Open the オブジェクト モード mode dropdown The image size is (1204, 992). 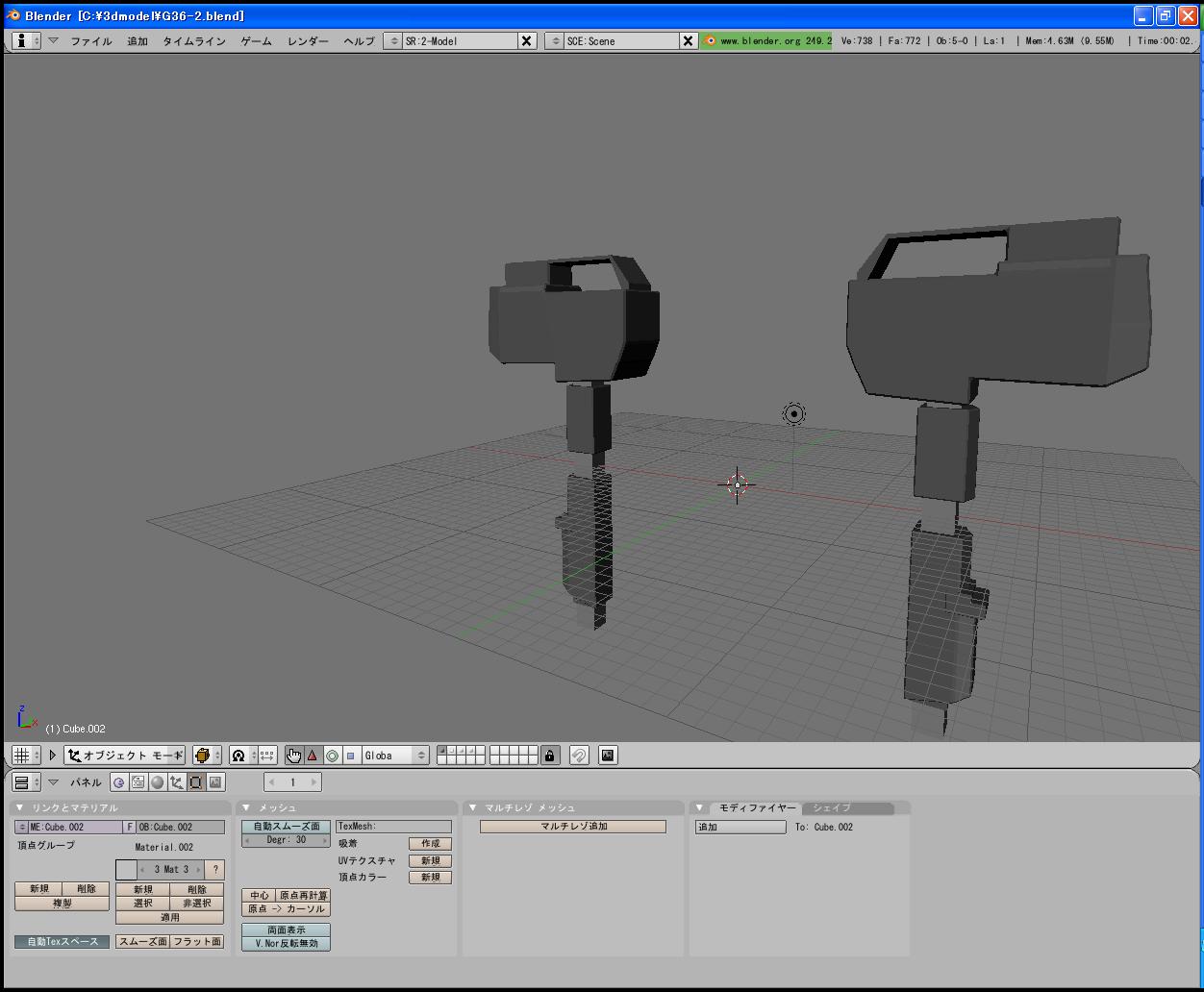click(125, 756)
